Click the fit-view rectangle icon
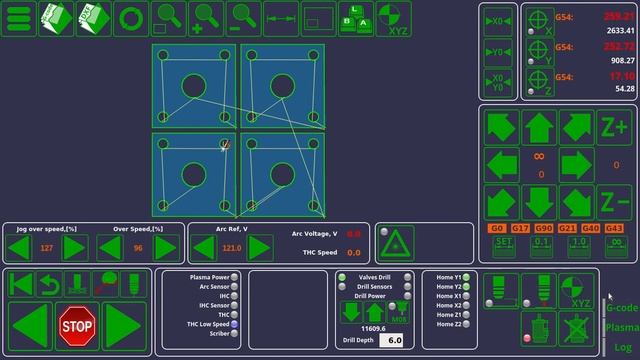Viewport: 640px width, 360px height. tap(319, 19)
